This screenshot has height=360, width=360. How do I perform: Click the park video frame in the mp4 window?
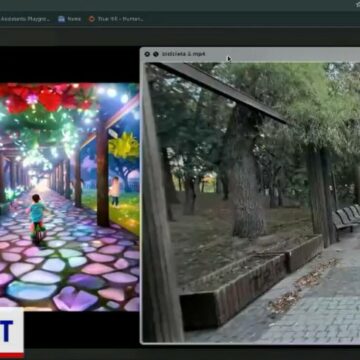252,202
